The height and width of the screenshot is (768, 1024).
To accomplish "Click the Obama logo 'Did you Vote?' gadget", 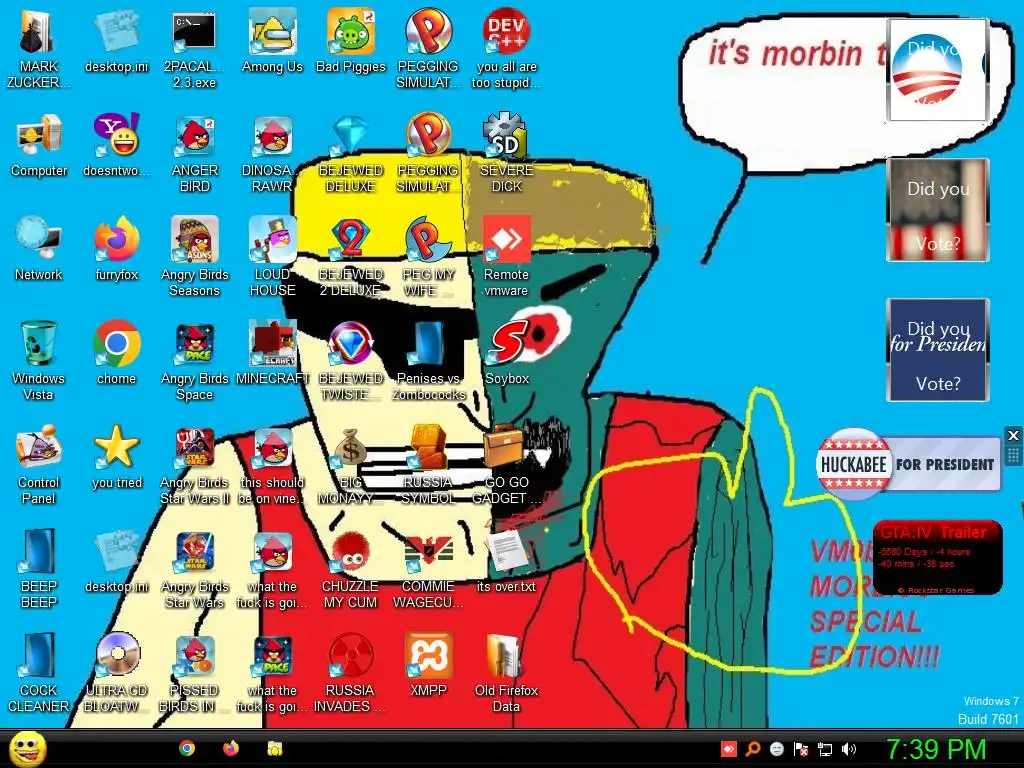I will [x=937, y=71].
